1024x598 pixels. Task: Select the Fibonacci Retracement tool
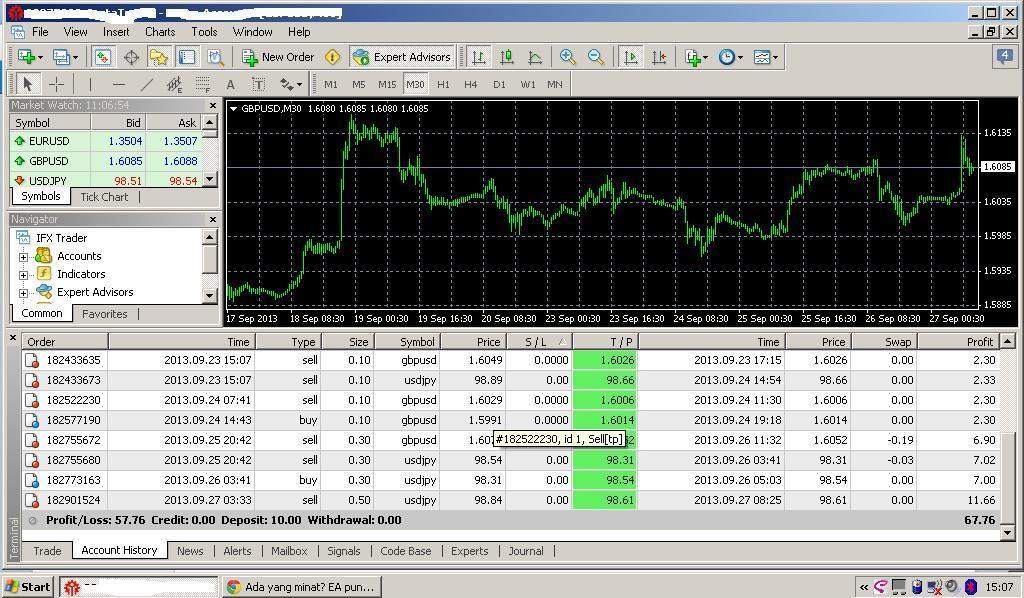tap(202, 84)
